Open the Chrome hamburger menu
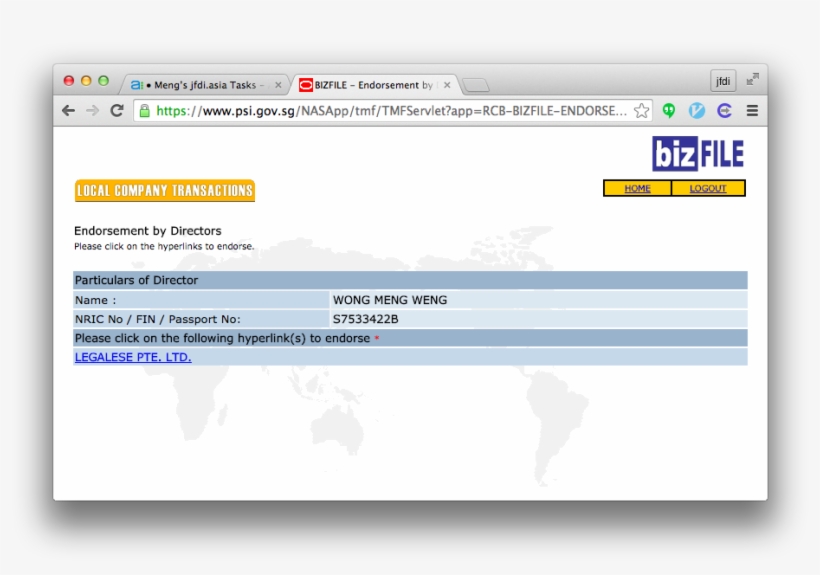The width and height of the screenshot is (820, 575). click(752, 111)
